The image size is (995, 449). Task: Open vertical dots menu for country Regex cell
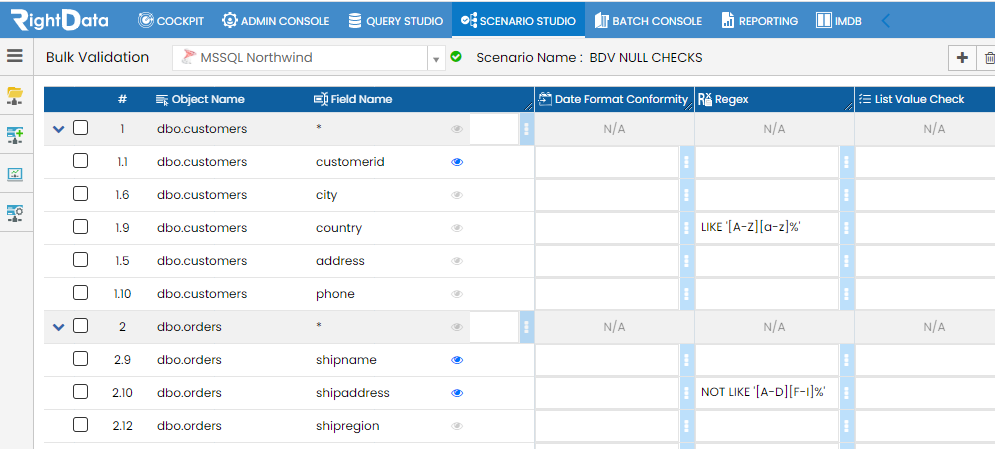click(x=846, y=228)
